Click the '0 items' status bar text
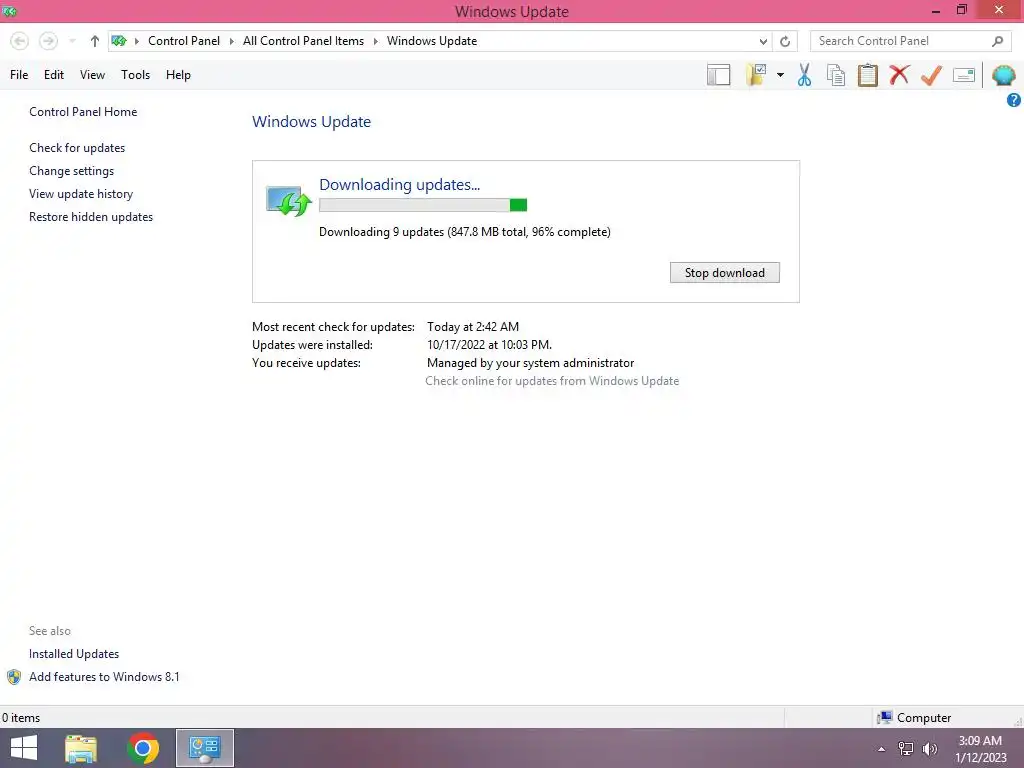 [x=21, y=718]
